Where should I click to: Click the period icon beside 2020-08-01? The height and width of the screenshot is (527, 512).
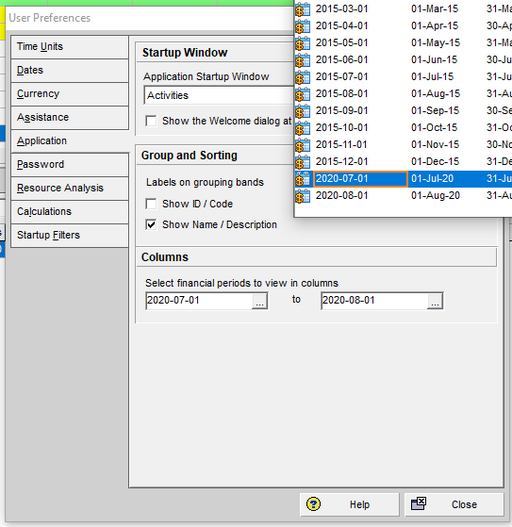point(302,196)
